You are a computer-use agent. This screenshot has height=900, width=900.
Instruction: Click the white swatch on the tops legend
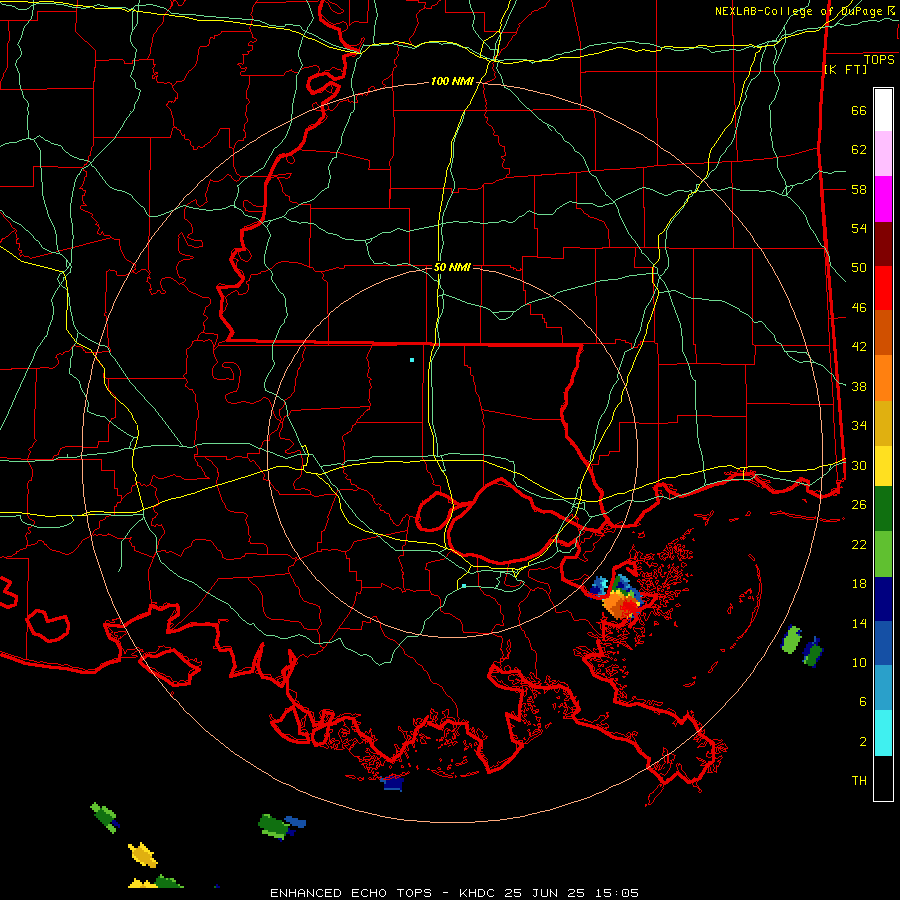883,110
